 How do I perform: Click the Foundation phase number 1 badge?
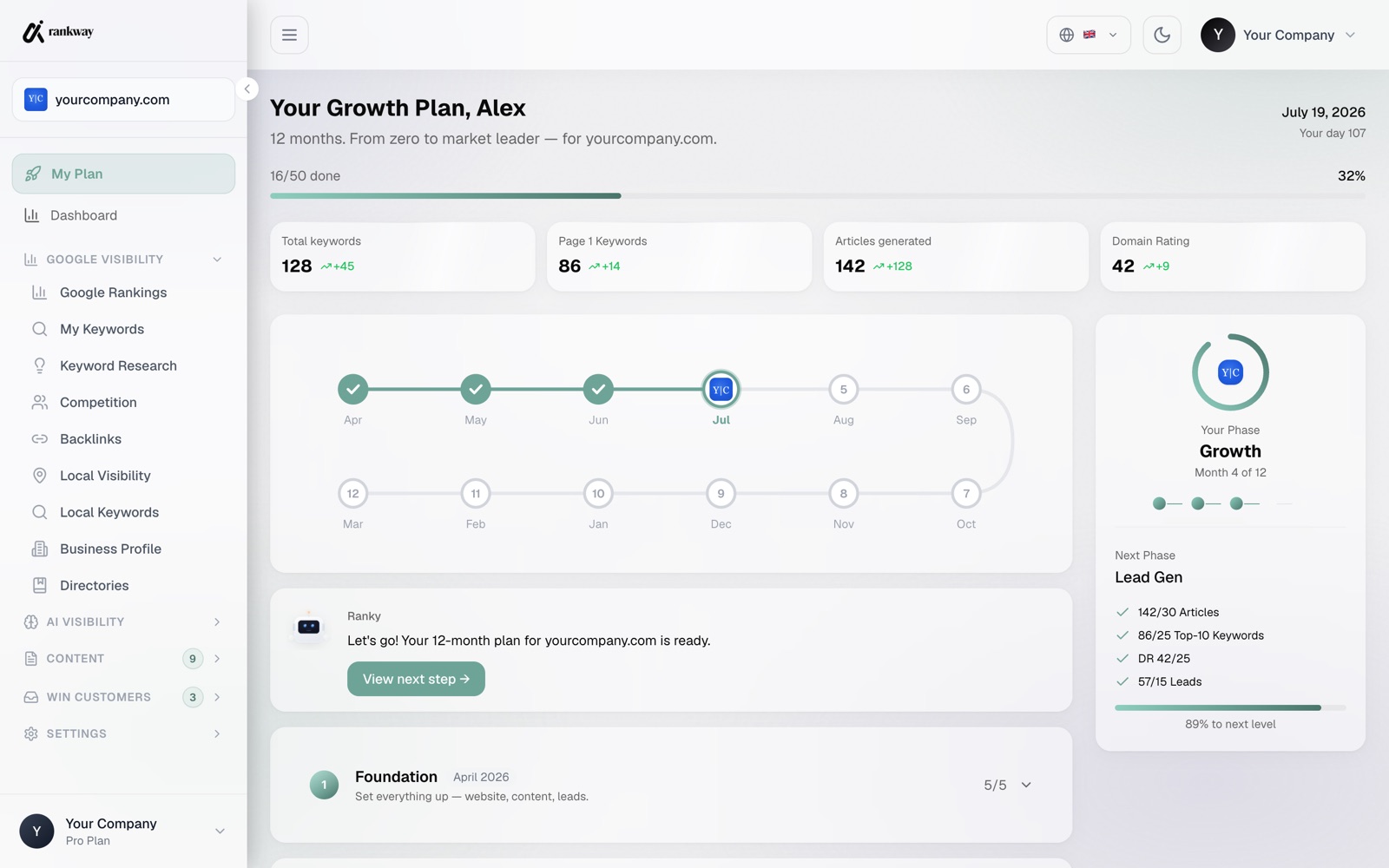324,785
